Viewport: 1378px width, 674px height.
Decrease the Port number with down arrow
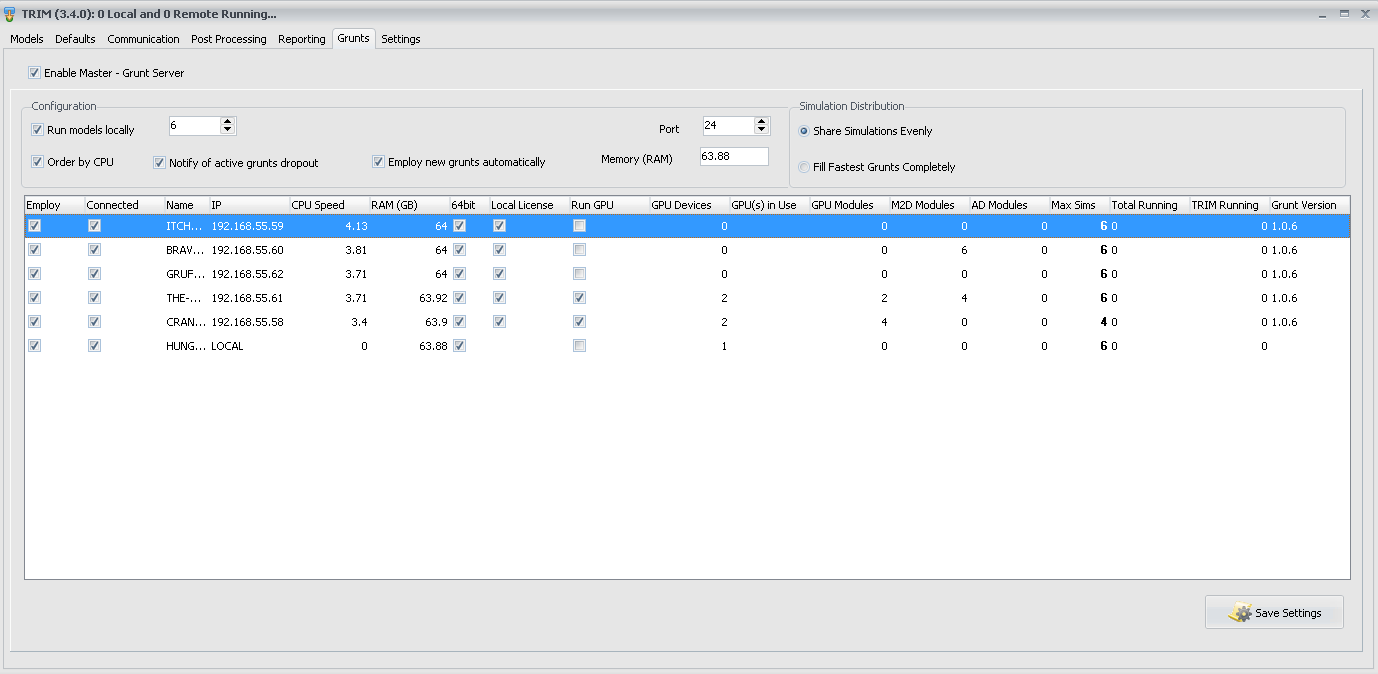click(762, 130)
